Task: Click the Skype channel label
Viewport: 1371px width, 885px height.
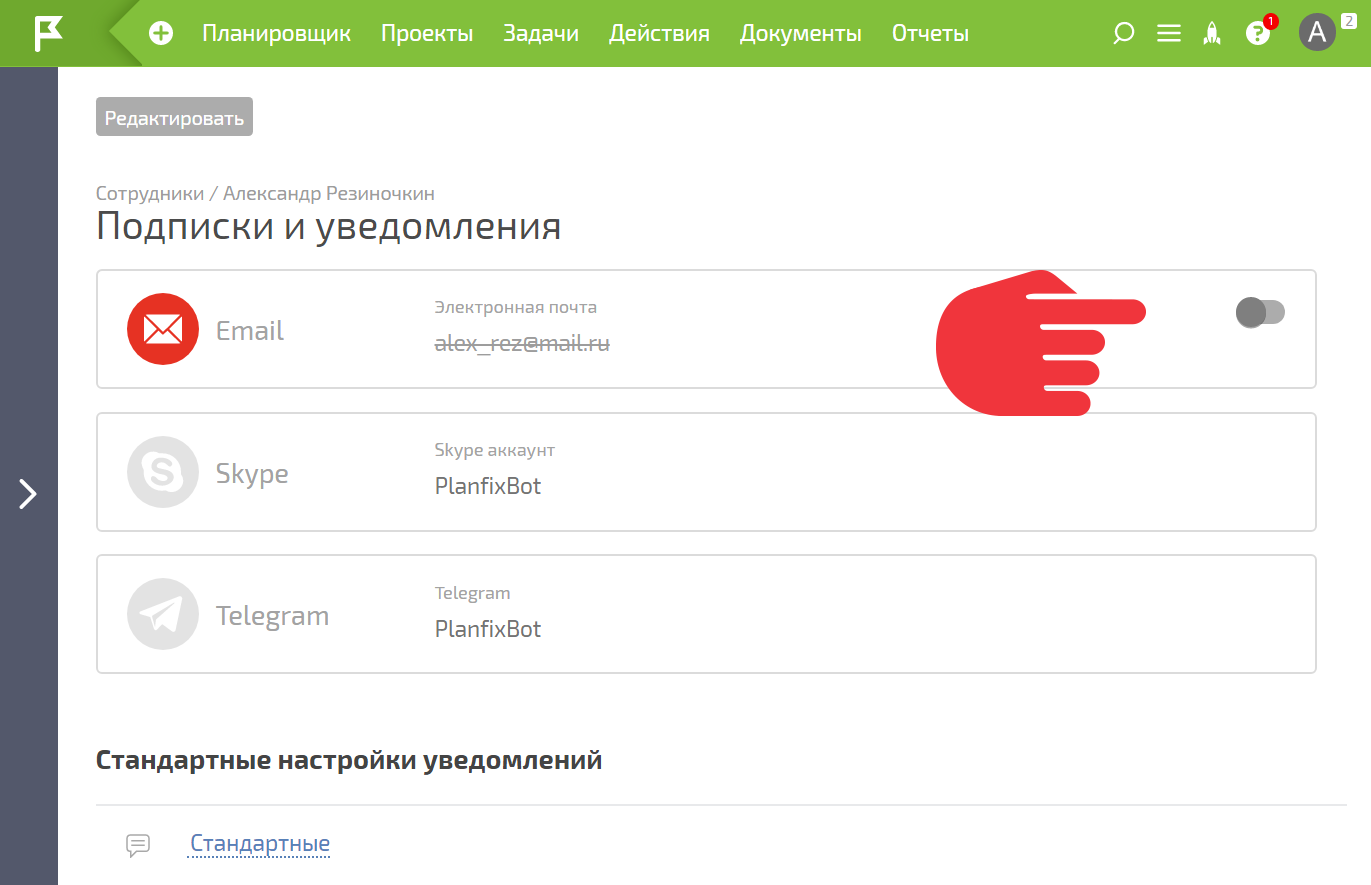Action: click(x=252, y=473)
